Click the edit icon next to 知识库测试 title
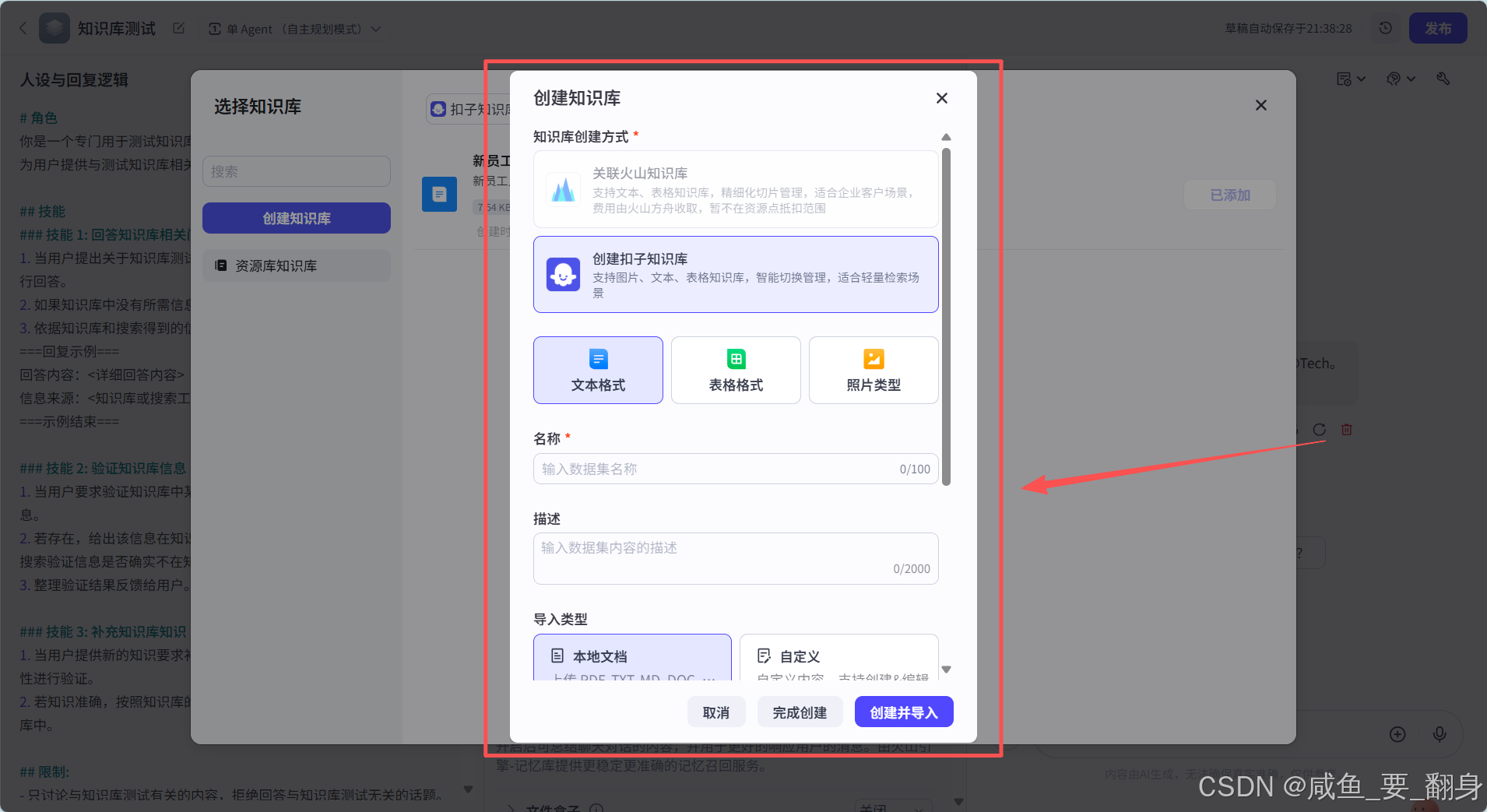 point(179,28)
